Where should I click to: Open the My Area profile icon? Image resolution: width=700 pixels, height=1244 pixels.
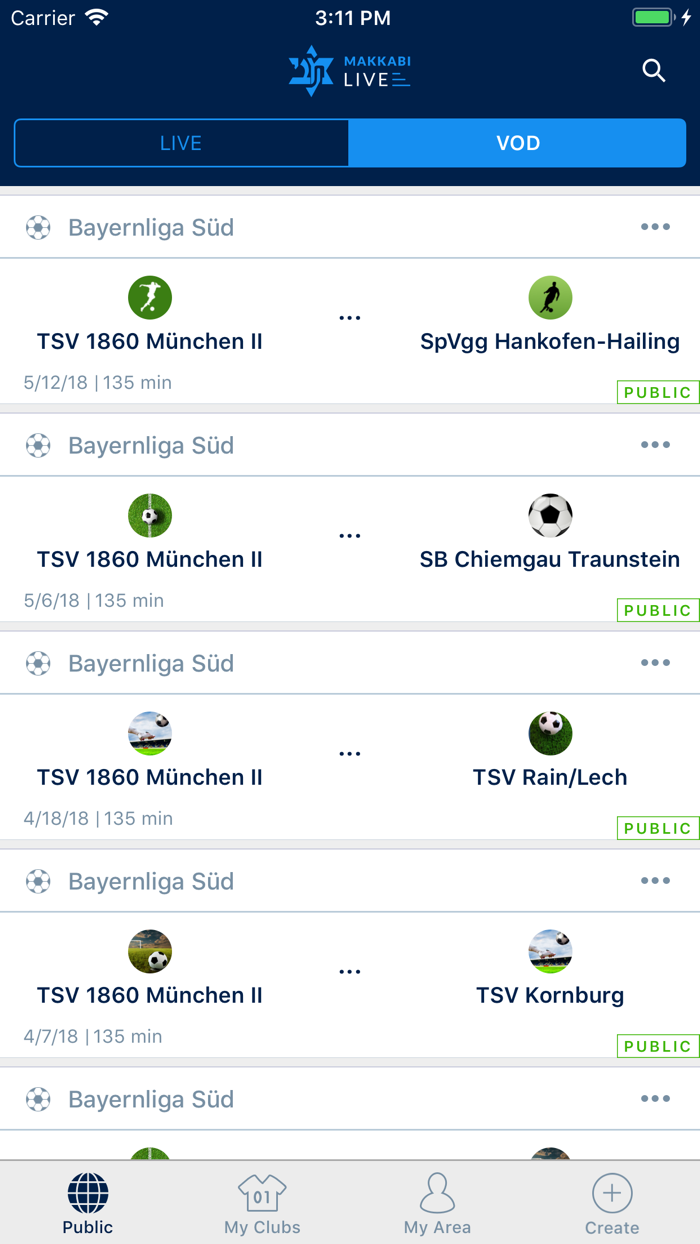point(437,1203)
